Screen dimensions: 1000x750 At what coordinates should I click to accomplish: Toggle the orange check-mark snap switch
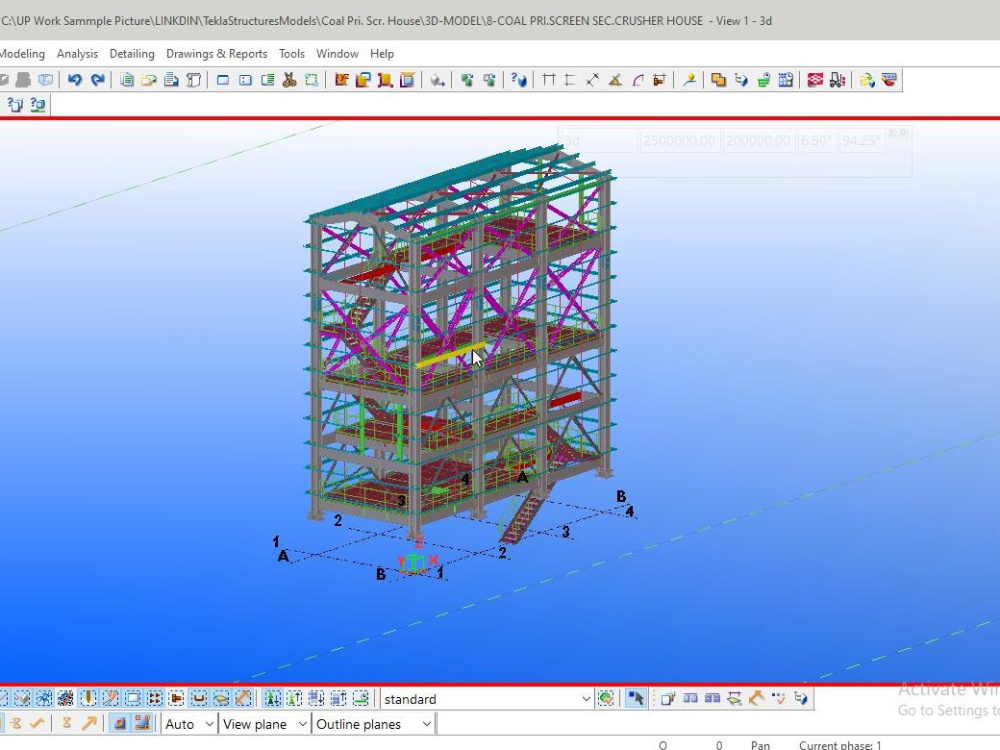click(37, 723)
